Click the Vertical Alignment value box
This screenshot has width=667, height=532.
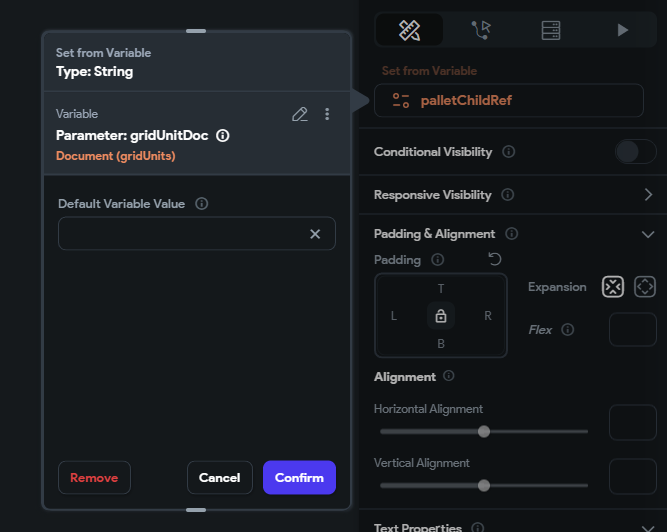click(633, 476)
